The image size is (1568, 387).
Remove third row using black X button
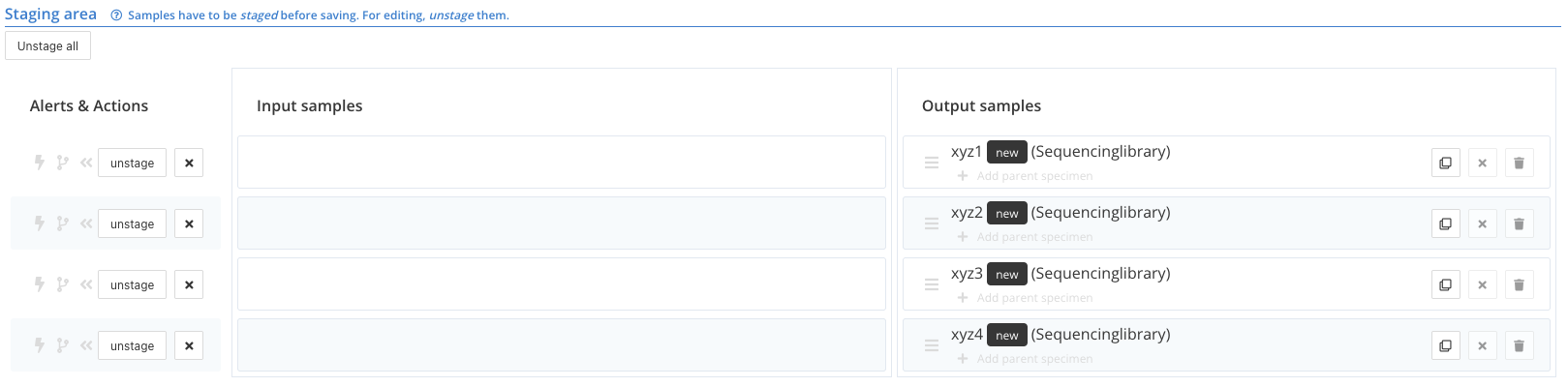point(189,284)
